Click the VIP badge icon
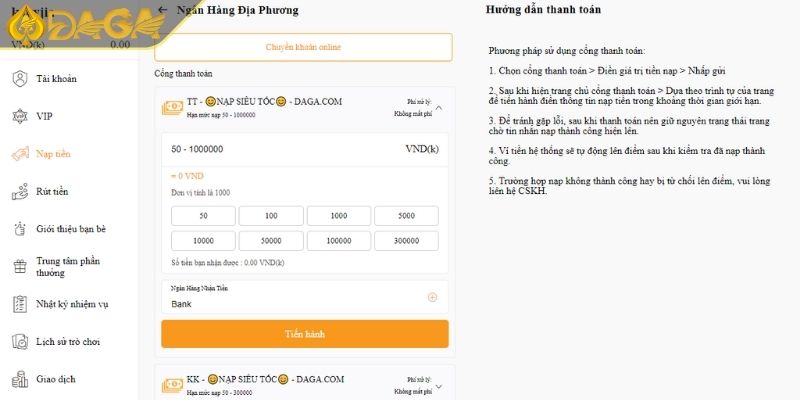 point(19,116)
